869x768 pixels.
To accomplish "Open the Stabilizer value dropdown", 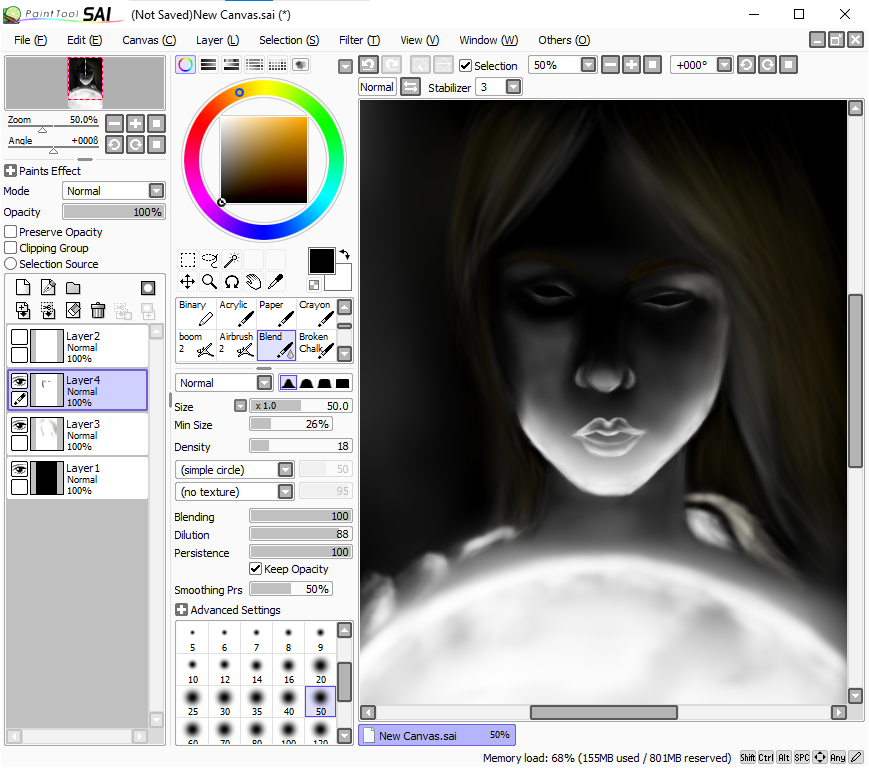I will tap(514, 87).
